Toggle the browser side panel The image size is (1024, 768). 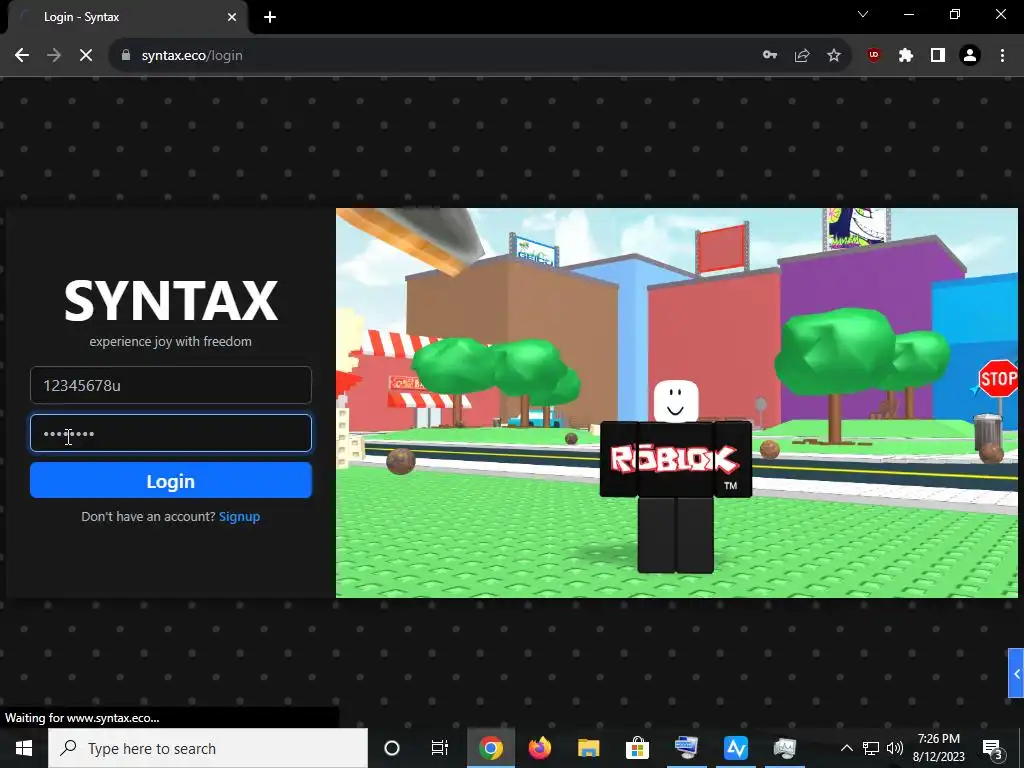pyautogui.click(x=938, y=56)
